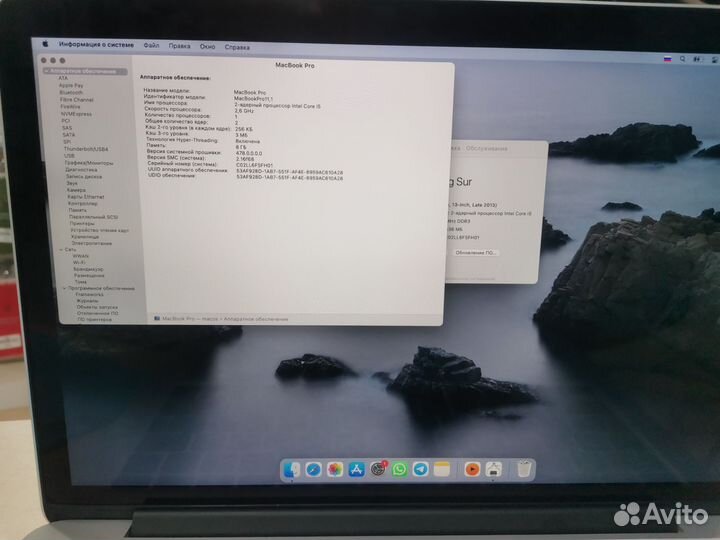This screenshot has height=540, width=720.
Task: Select SAS in the sidebar
Action: [x=67, y=128]
